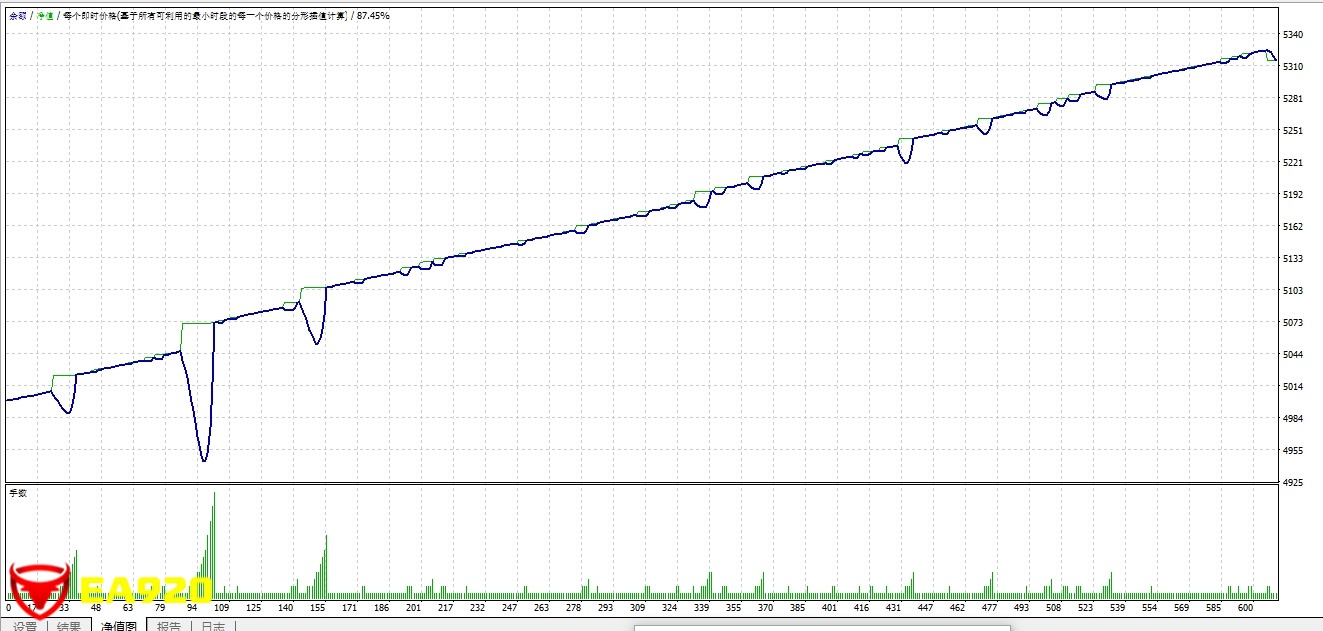
Task: Click the green 净值 legend label
Action: tap(45, 16)
